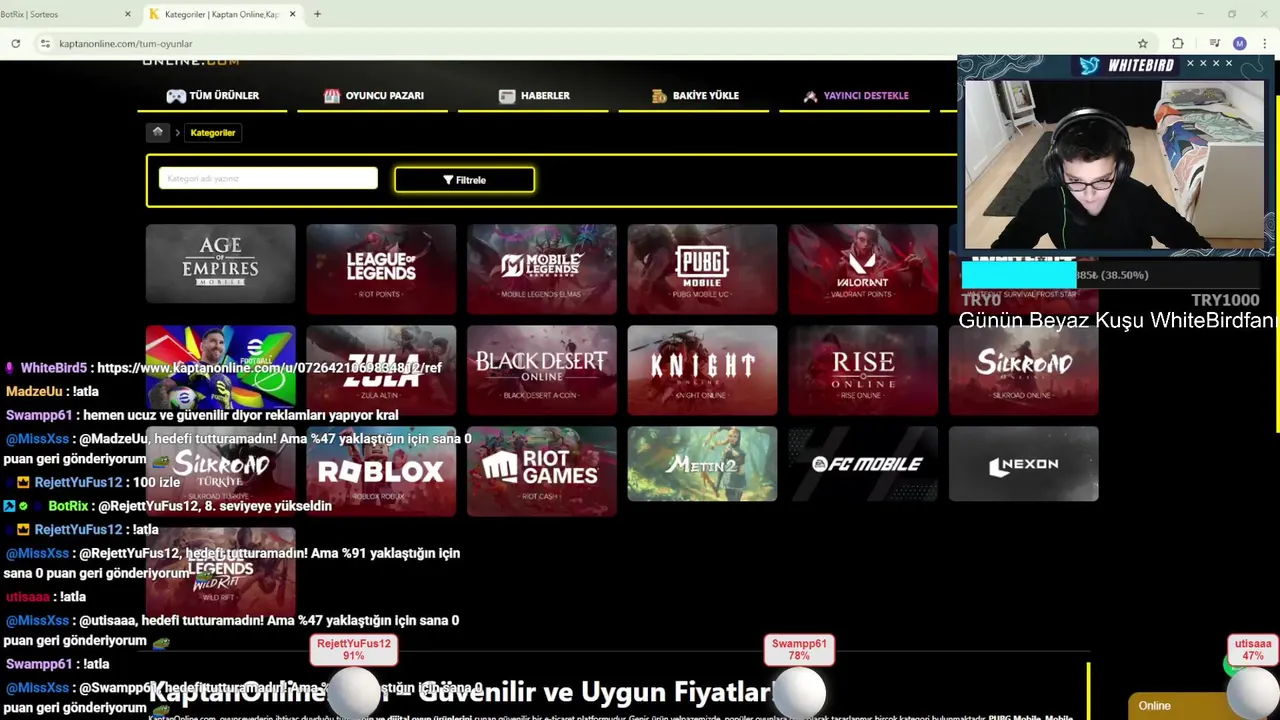Click the news icon beside HABERLER
This screenshot has height=720, width=1280.
pyautogui.click(x=507, y=96)
